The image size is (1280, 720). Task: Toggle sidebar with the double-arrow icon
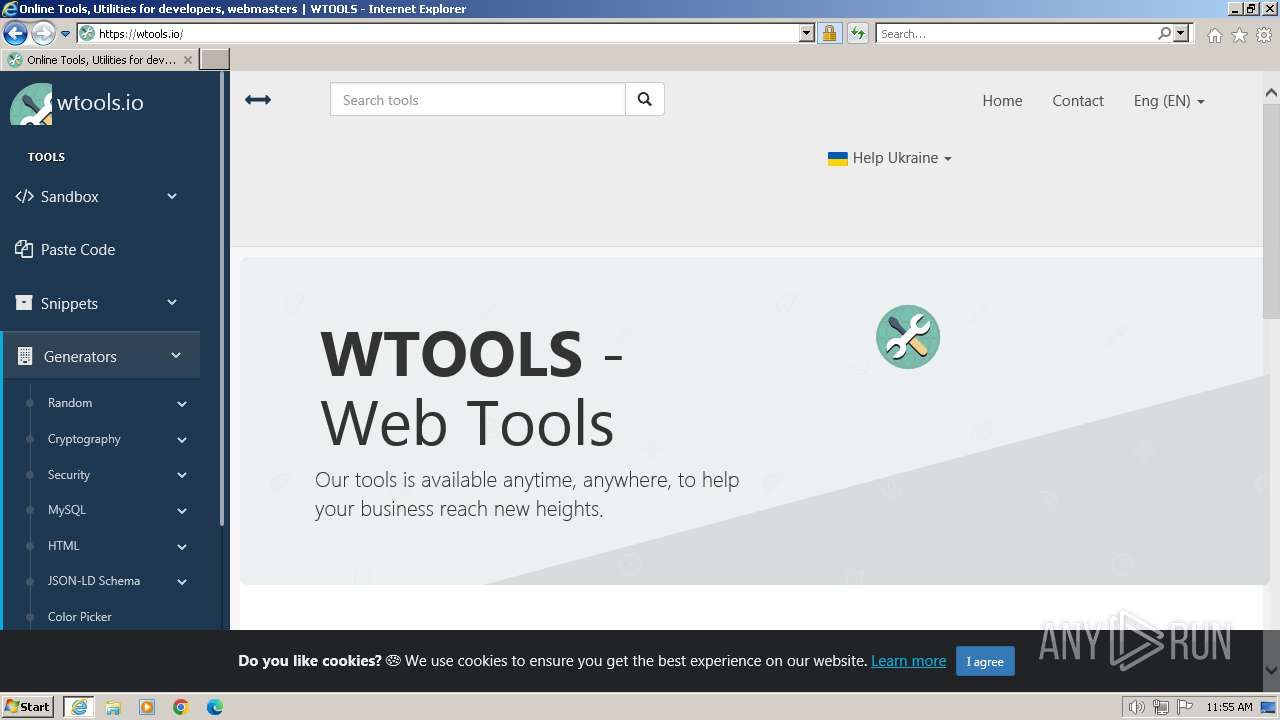click(x=258, y=100)
